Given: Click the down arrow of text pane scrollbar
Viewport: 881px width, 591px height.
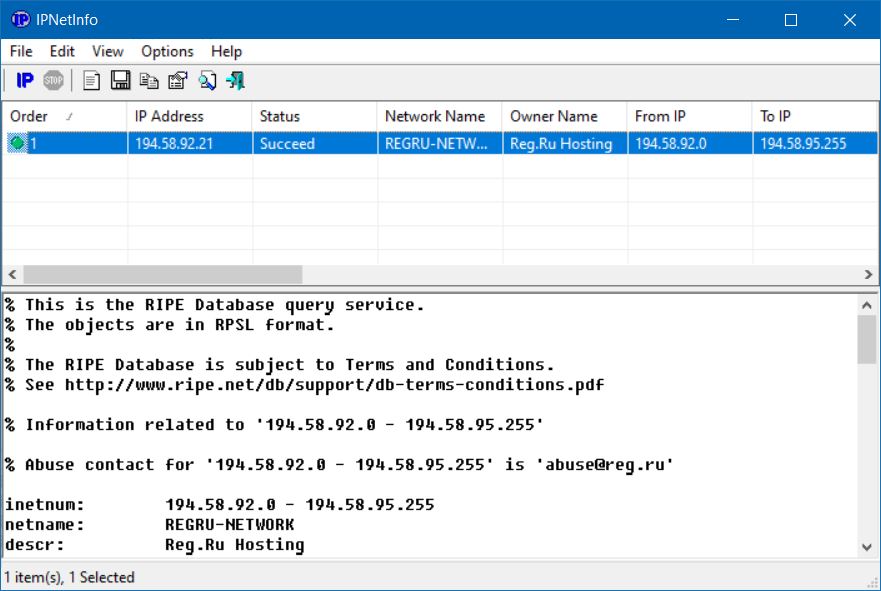Looking at the screenshot, I should [867, 547].
